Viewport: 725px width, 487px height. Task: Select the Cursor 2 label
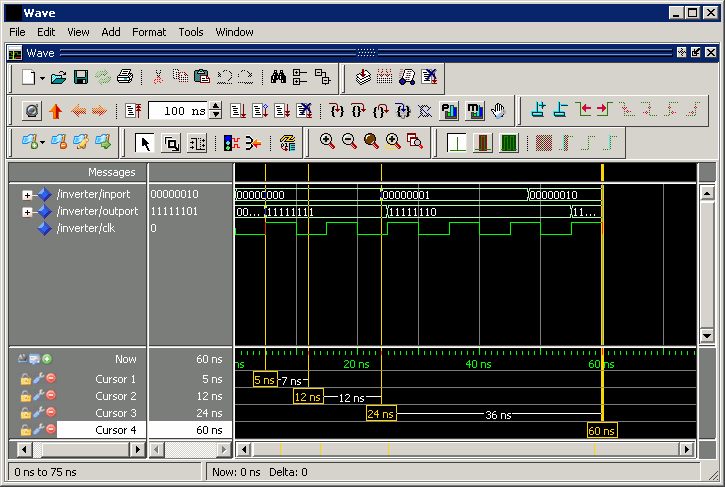(x=116, y=397)
